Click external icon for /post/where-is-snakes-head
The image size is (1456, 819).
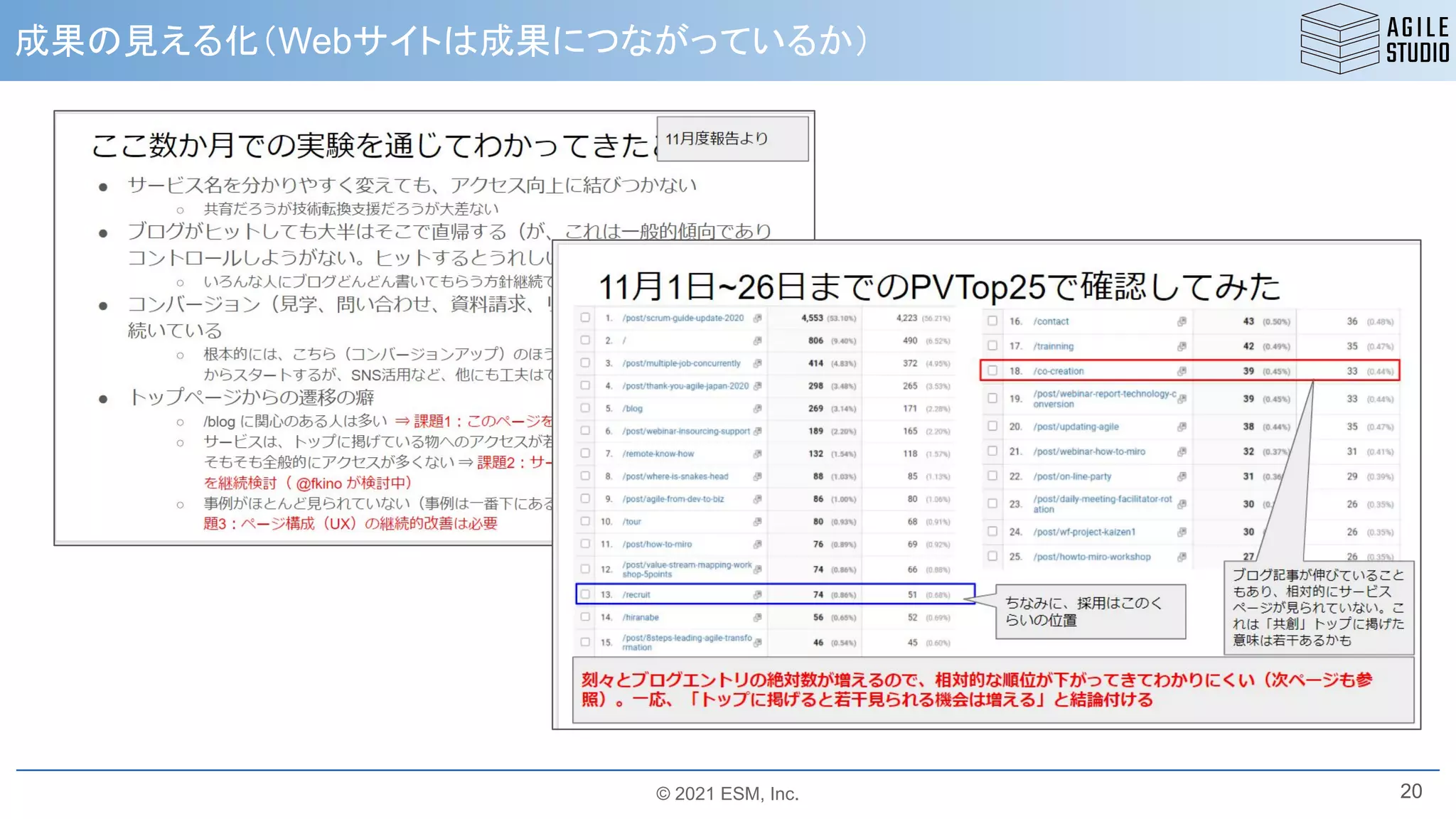click(x=757, y=476)
